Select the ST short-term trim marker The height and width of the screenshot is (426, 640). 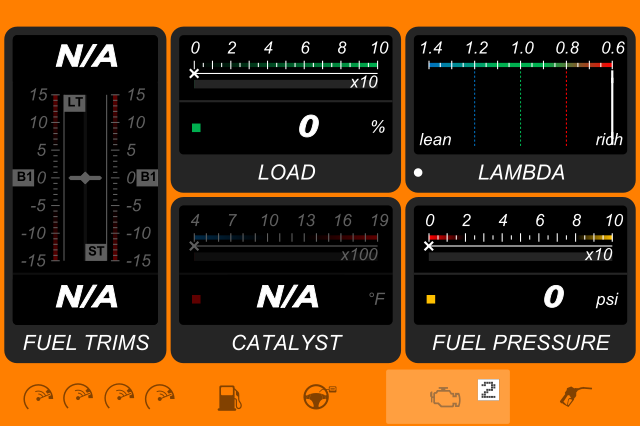96,251
